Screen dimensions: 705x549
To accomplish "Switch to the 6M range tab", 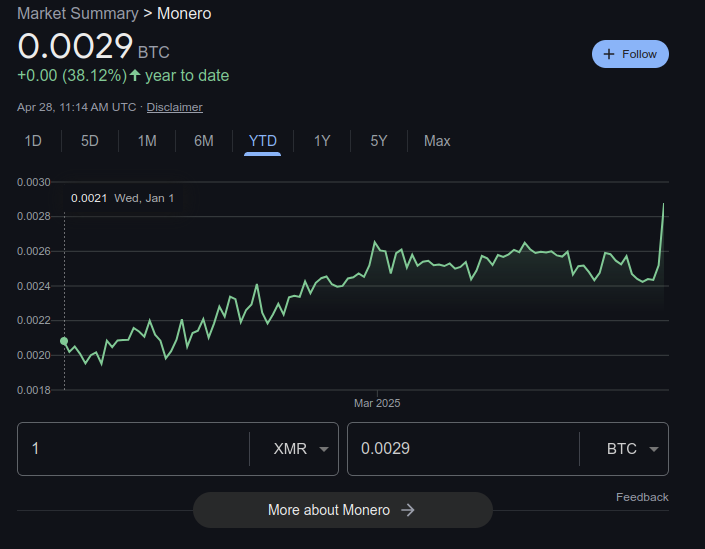I will coord(204,141).
